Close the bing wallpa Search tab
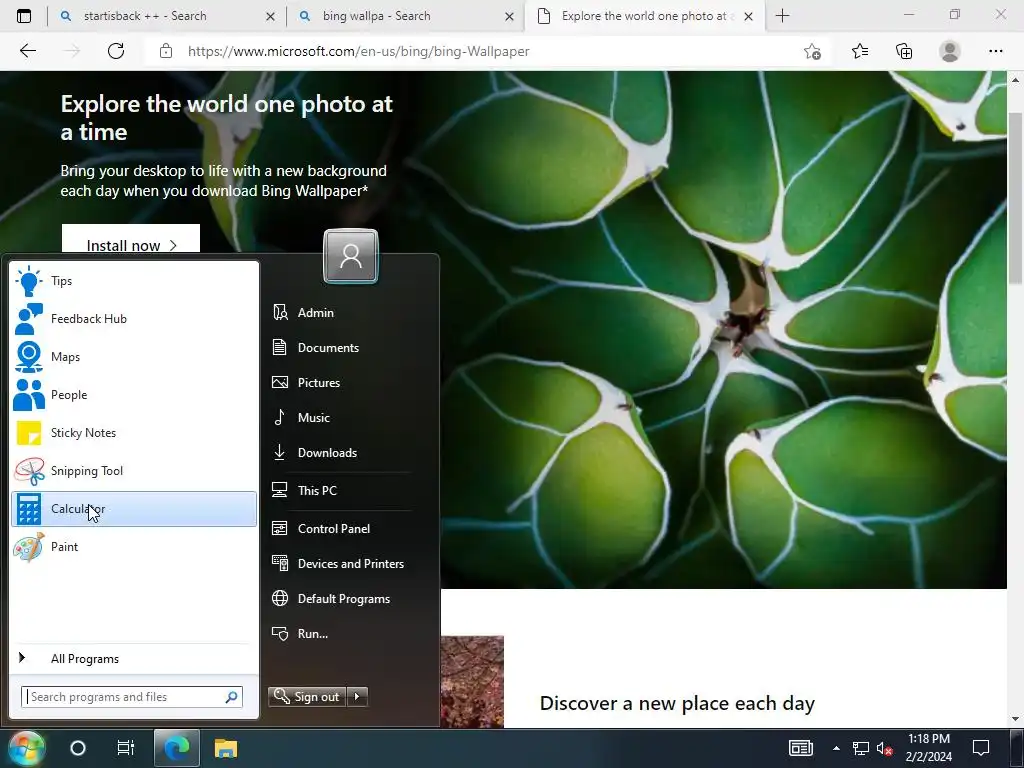This screenshot has height=768, width=1024. 509,17
